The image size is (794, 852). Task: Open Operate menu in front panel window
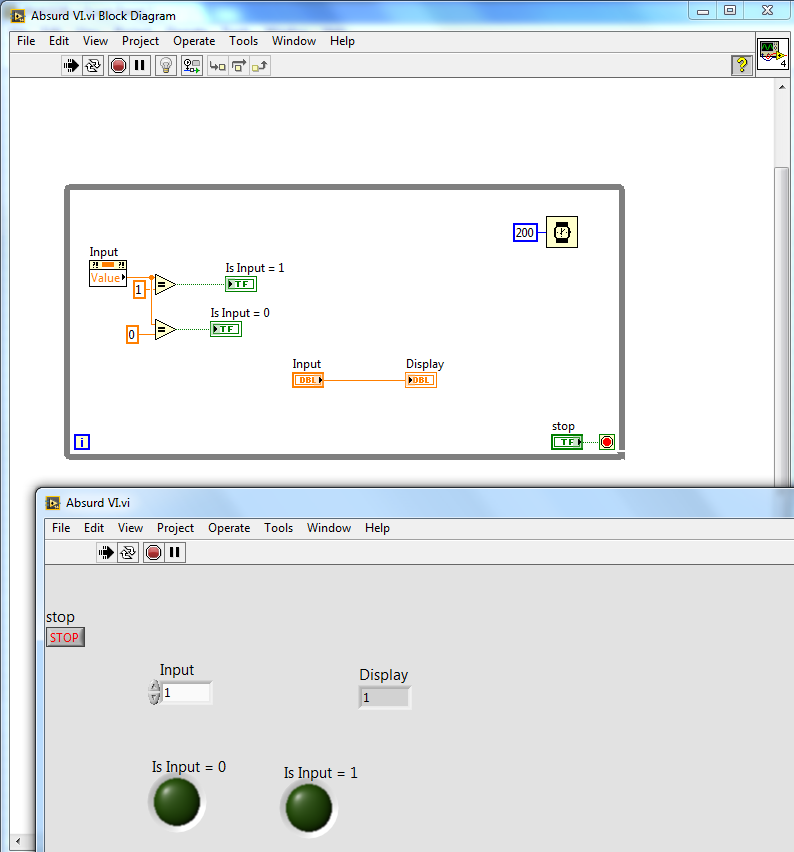[x=229, y=528]
